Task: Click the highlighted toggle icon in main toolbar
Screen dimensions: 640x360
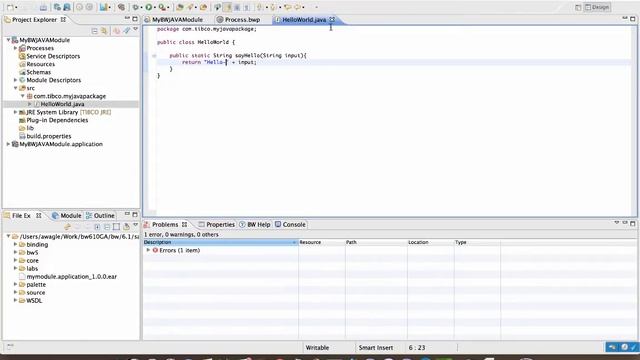Action: [227, 7]
